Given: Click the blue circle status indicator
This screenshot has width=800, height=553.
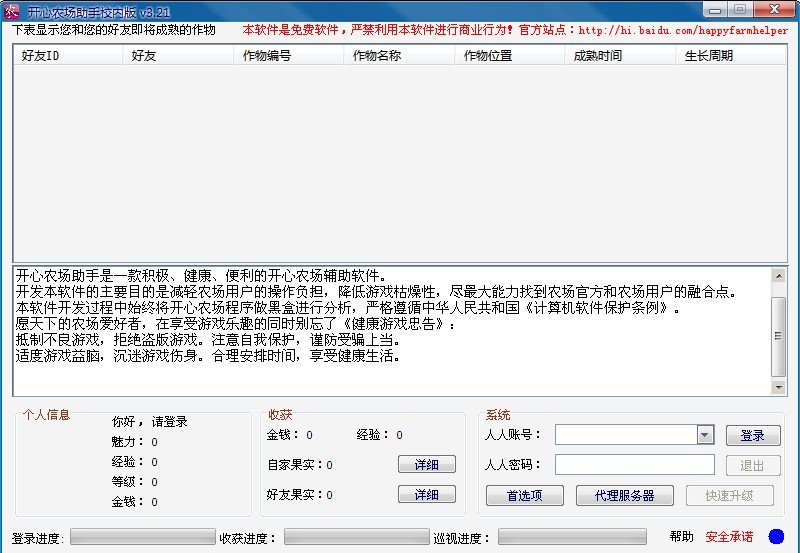Looking at the screenshot, I should pos(776,537).
